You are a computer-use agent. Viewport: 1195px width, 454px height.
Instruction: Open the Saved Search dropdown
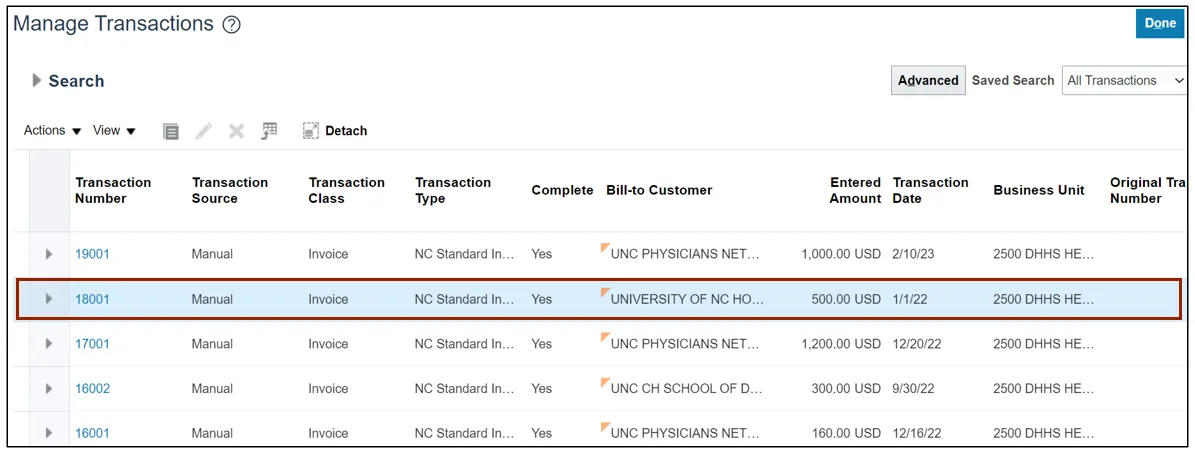click(1124, 80)
